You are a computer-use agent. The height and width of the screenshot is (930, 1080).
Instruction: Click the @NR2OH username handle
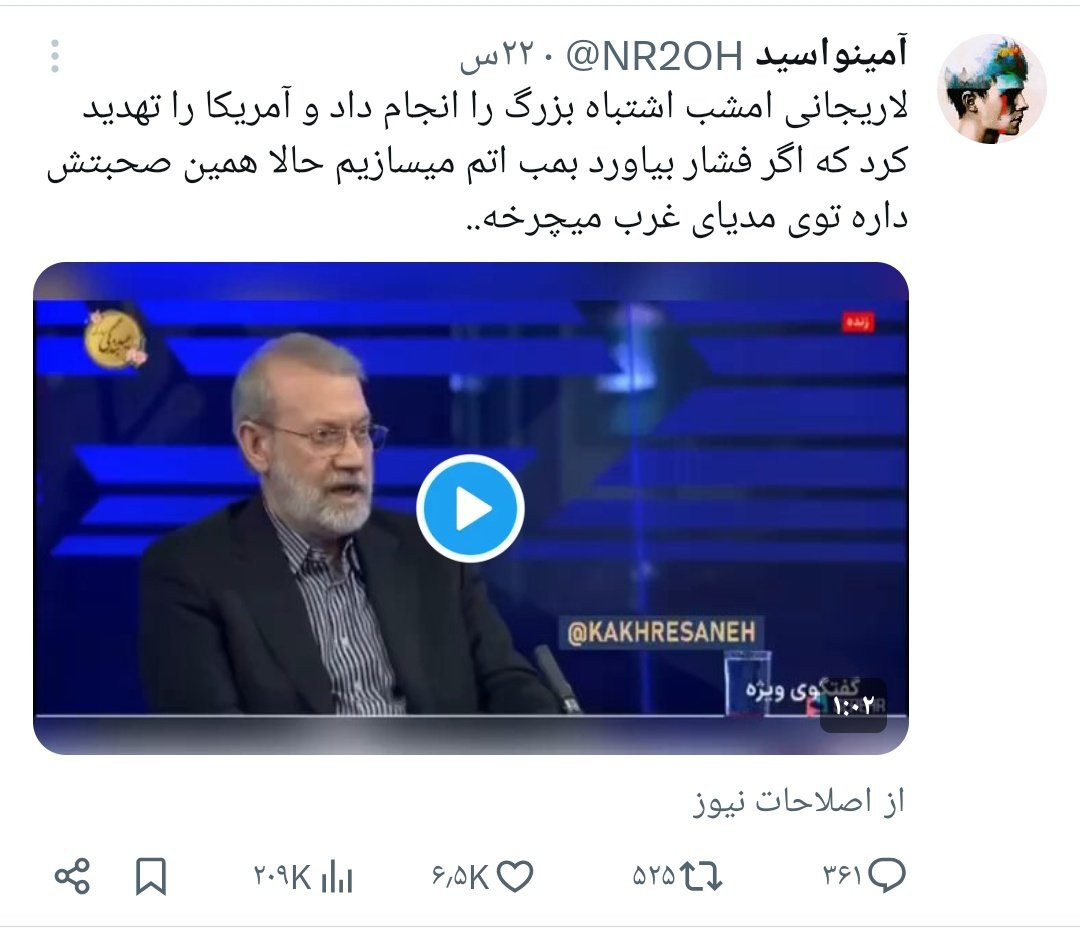click(654, 56)
